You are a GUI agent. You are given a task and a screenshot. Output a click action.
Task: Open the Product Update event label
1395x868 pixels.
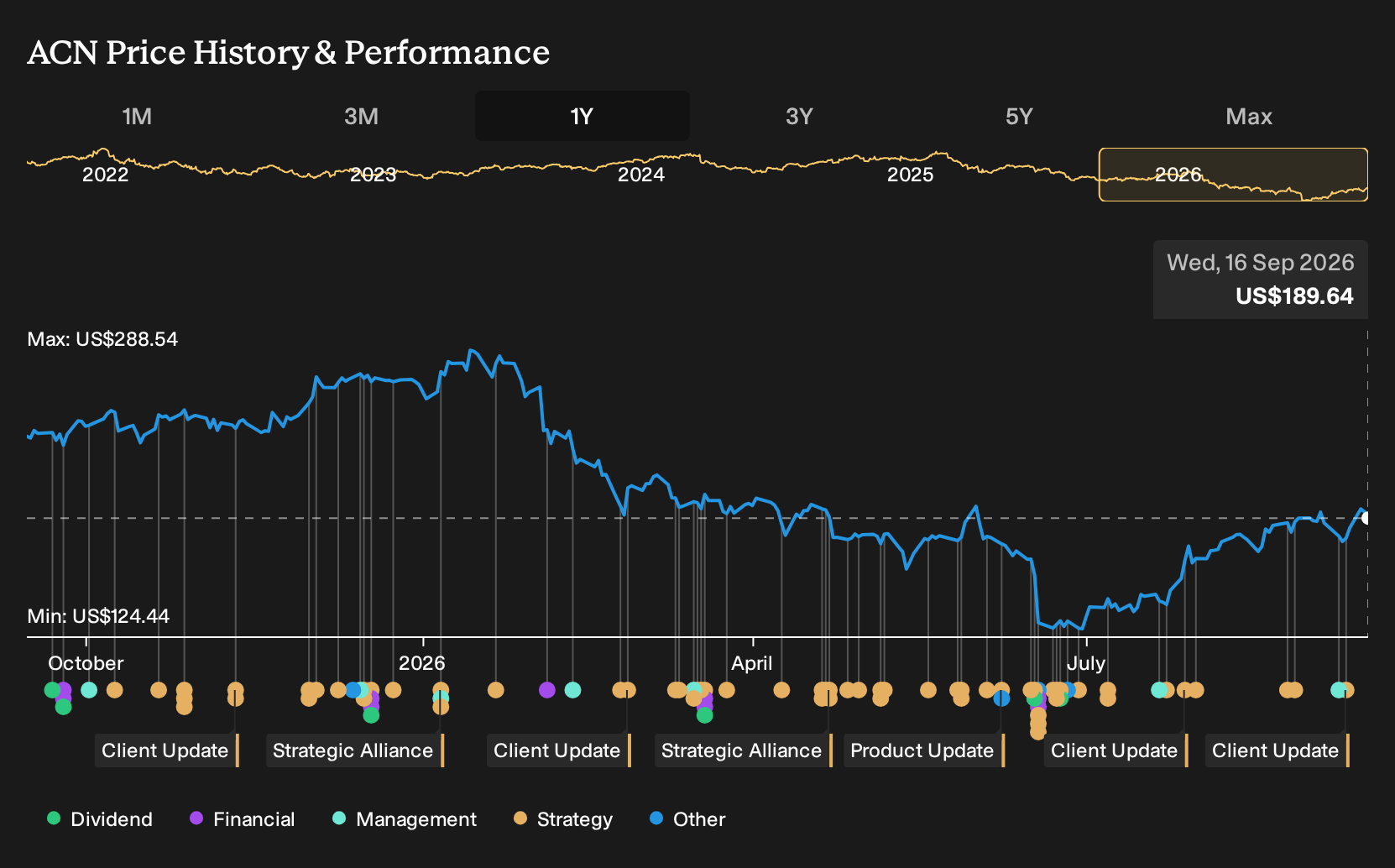(923, 750)
